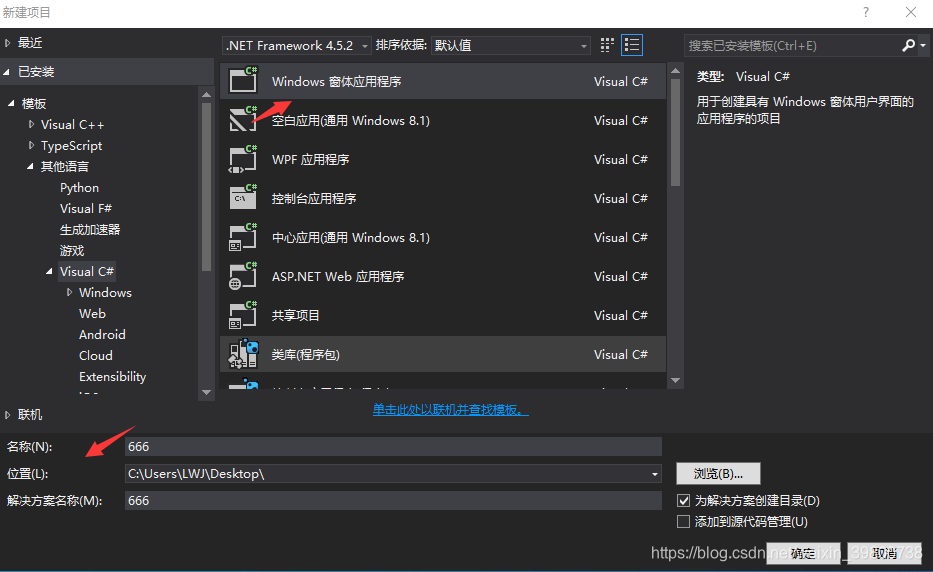Click the 浏览(B)... button
This screenshot has height=572, width=933.
tap(718, 474)
